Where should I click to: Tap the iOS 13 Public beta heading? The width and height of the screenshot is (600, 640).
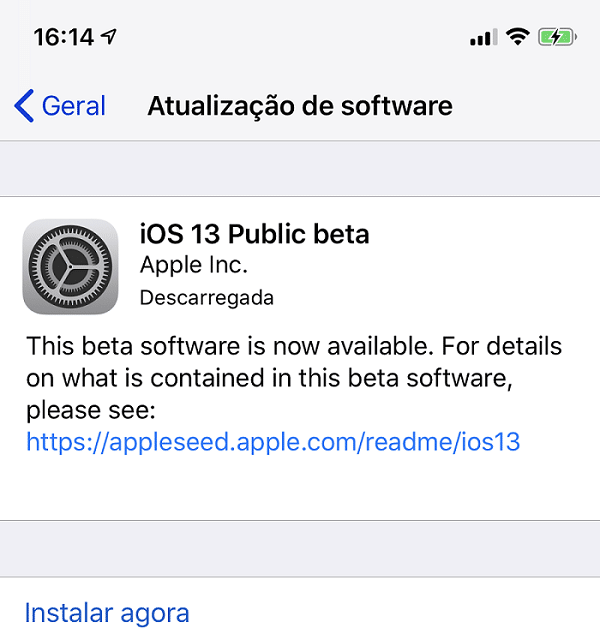(x=254, y=234)
